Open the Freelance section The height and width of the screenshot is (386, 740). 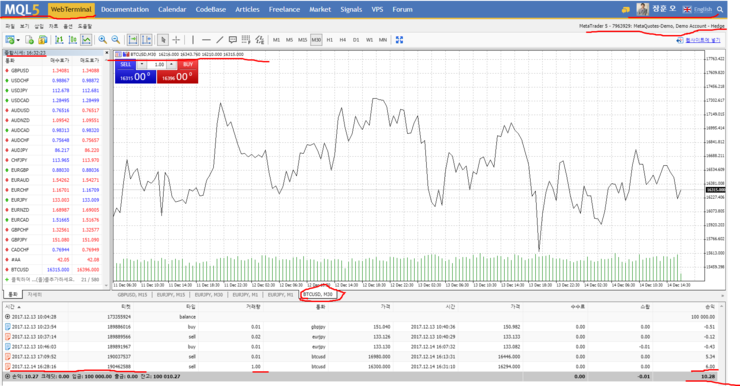click(x=284, y=9)
